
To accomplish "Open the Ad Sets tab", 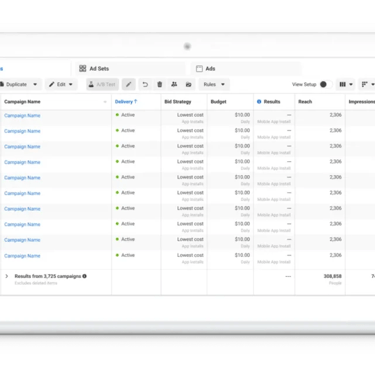I will pos(130,69).
